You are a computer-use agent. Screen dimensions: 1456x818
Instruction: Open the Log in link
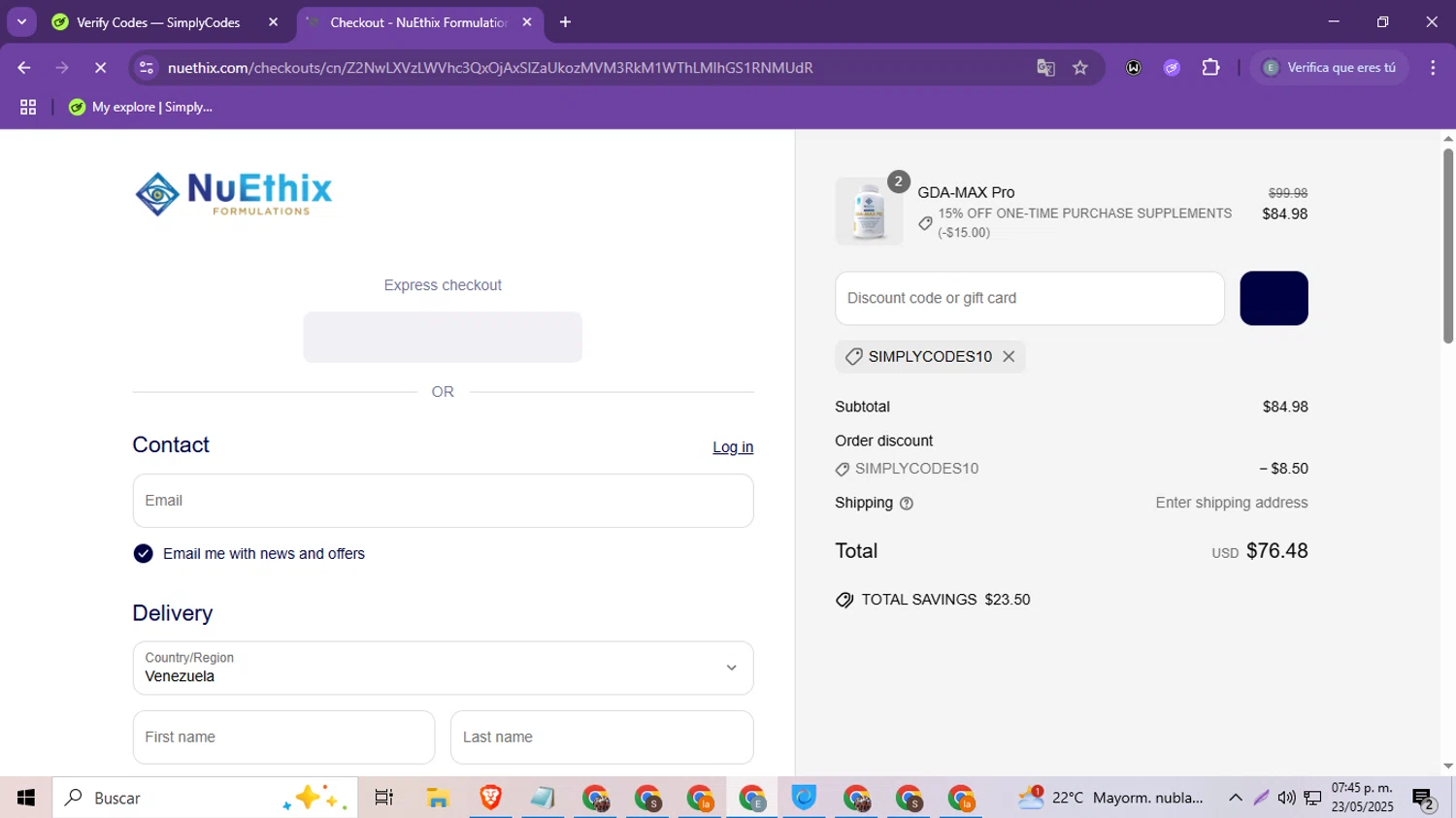[733, 447]
